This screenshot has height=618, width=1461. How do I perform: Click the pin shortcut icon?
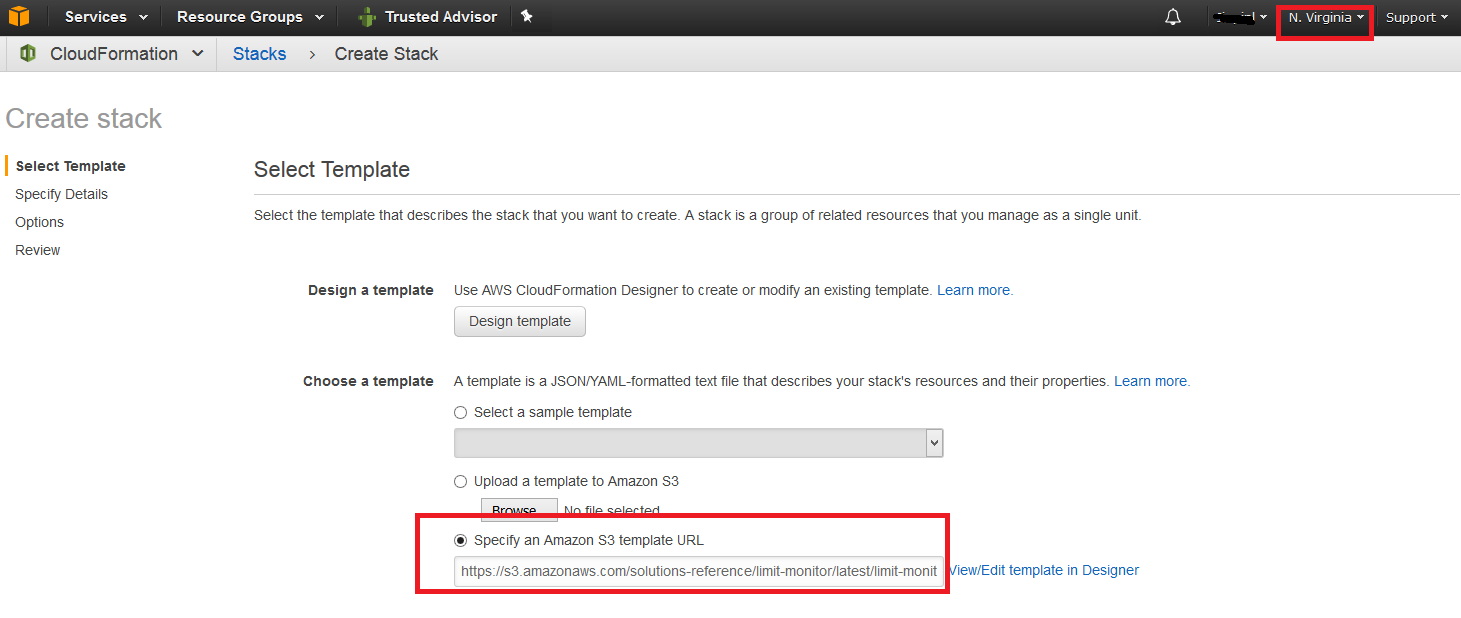pyautogui.click(x=527, y=17)
